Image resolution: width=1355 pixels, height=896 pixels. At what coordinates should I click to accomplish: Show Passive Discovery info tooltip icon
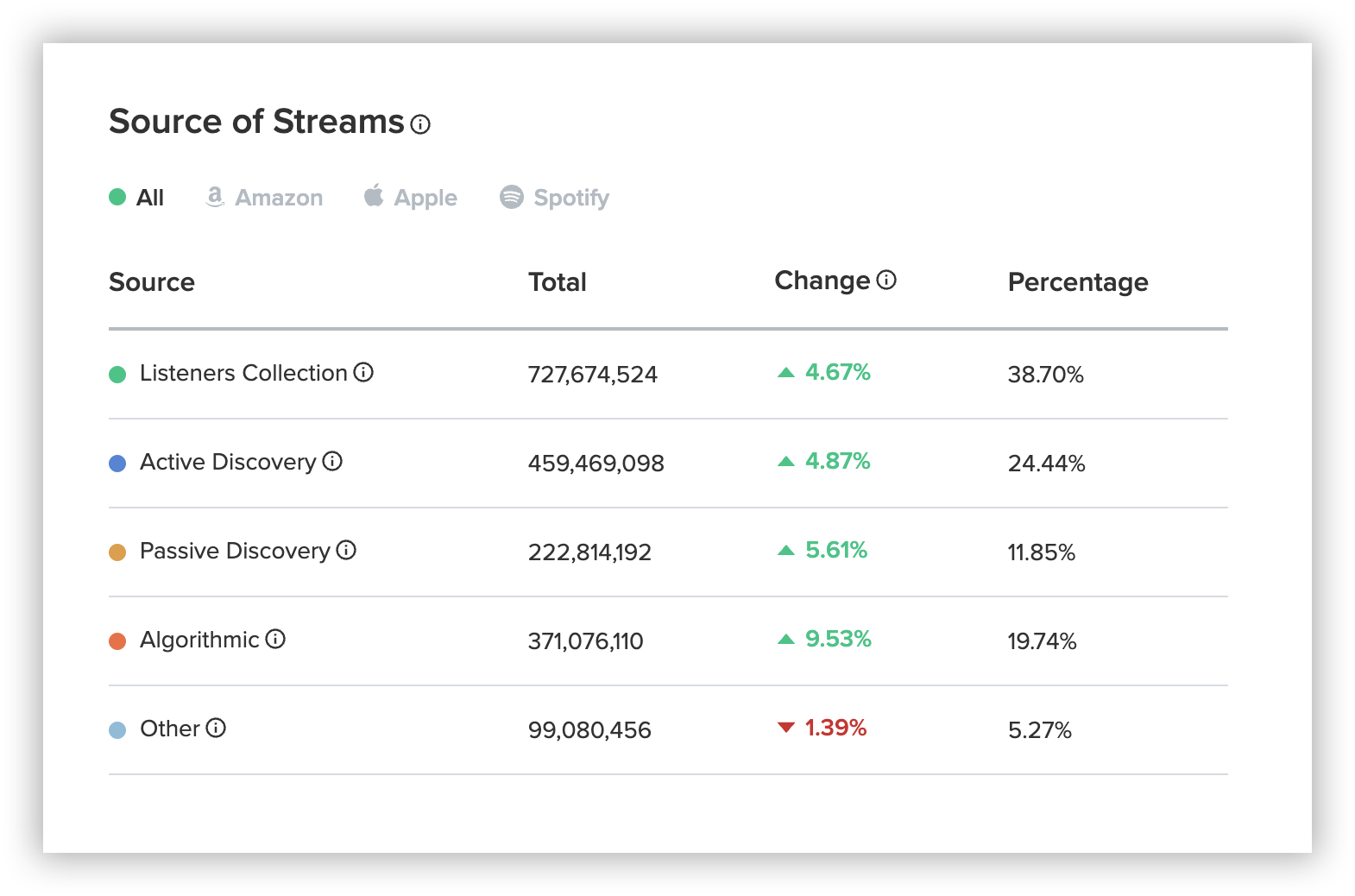(x=346, y=550)
